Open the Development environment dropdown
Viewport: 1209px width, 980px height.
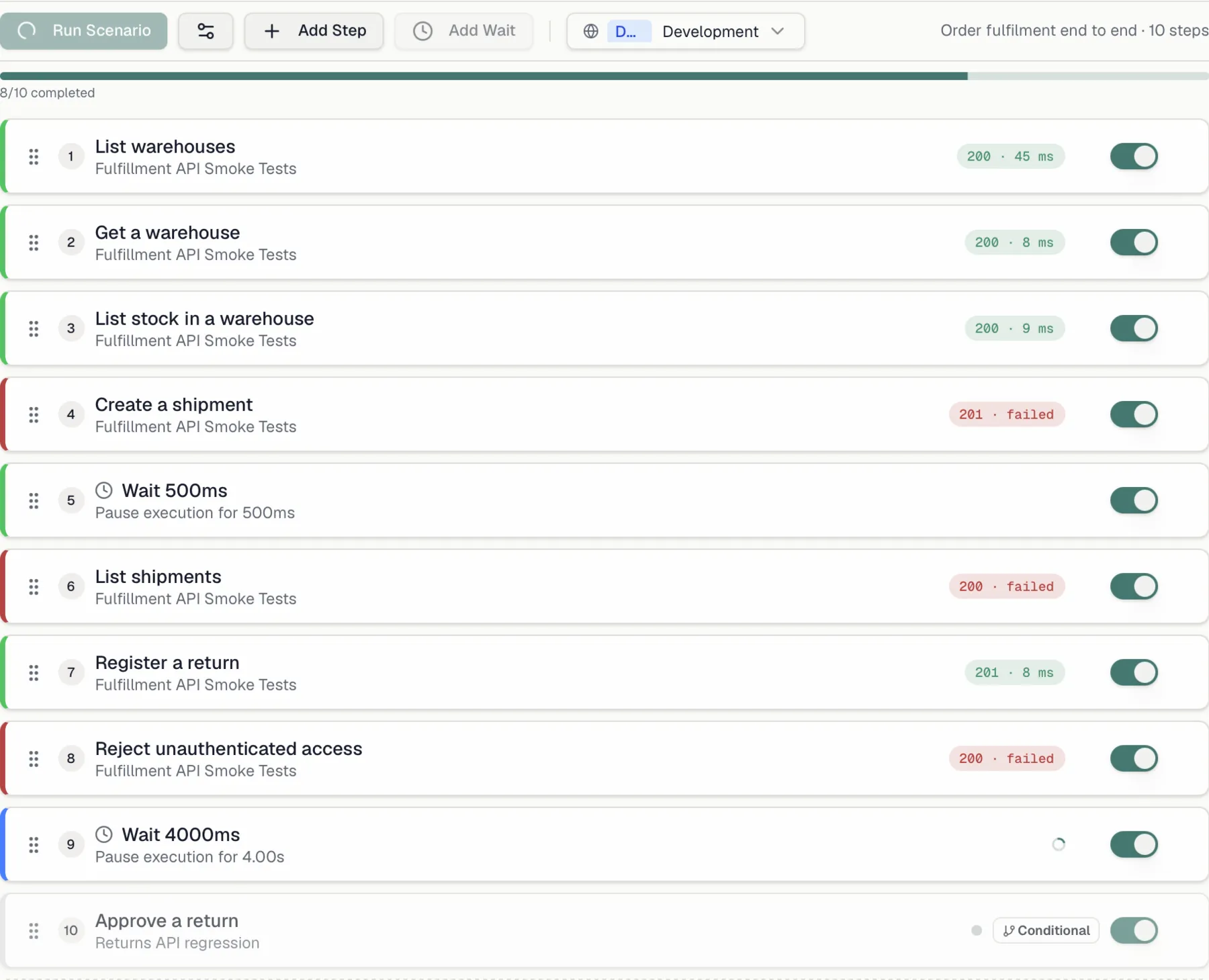(x=686, y=32)
